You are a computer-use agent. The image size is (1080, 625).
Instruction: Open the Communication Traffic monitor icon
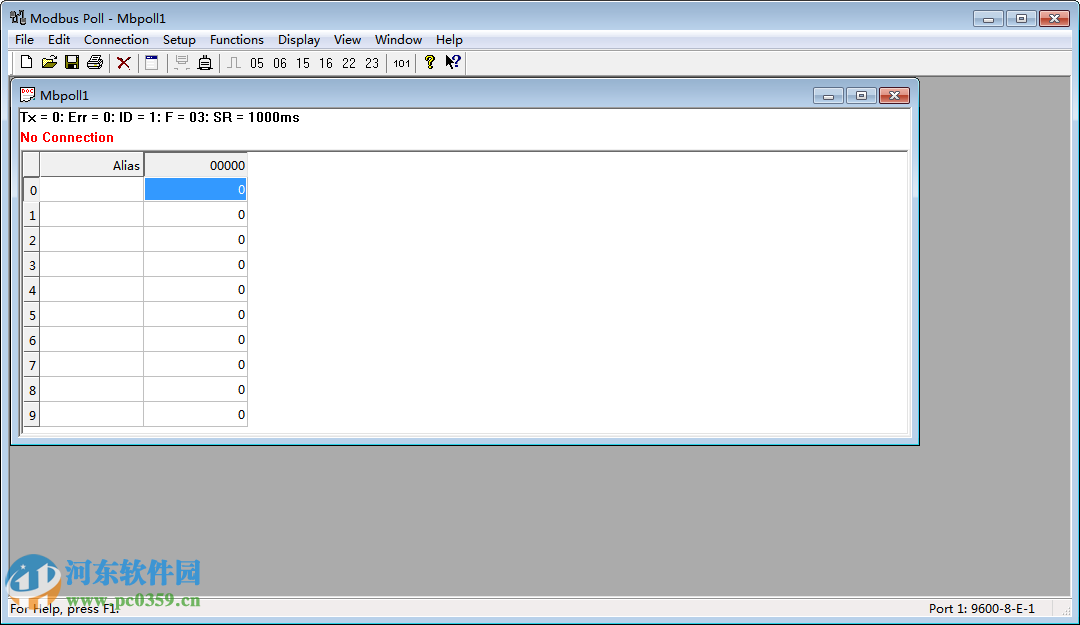coord(182,62)
